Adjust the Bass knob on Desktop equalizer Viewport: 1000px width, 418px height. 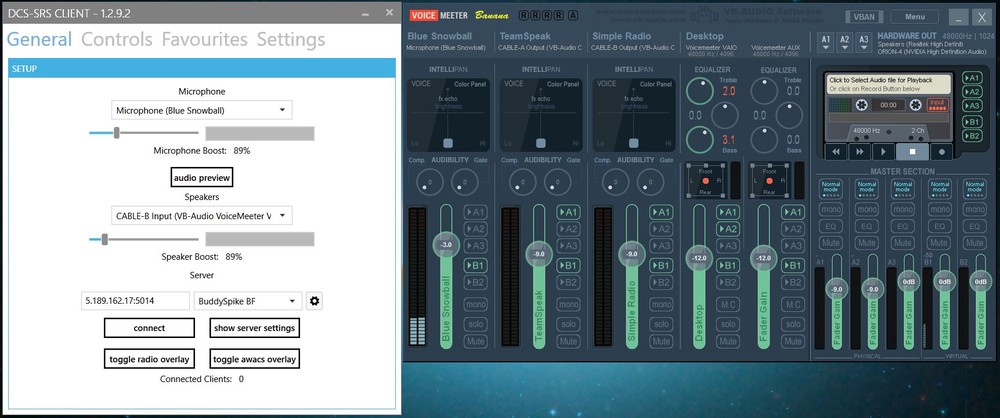[x=700, y=139]
